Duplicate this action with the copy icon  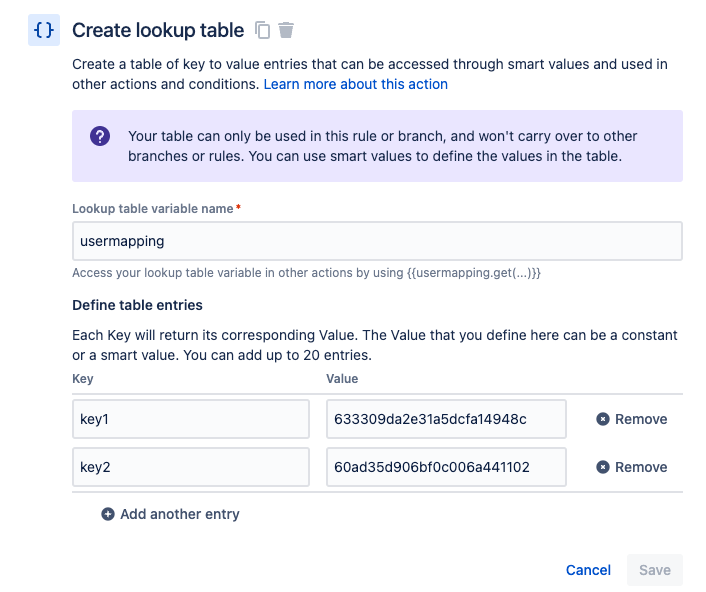(263, 30)
